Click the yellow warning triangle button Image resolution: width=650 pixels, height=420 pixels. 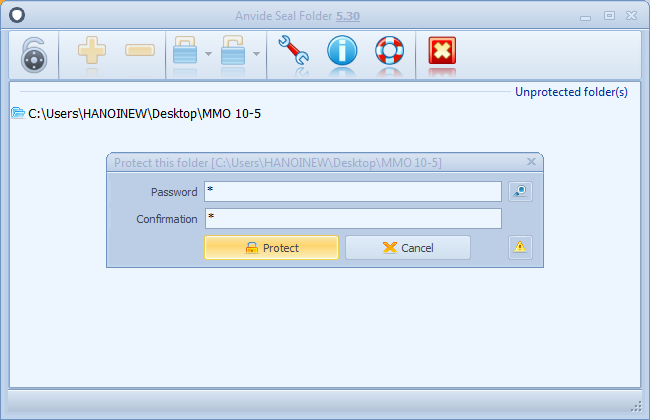519,247
